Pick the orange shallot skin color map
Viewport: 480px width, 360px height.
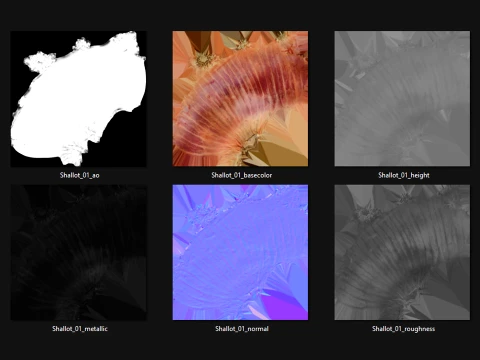(240, 99)
